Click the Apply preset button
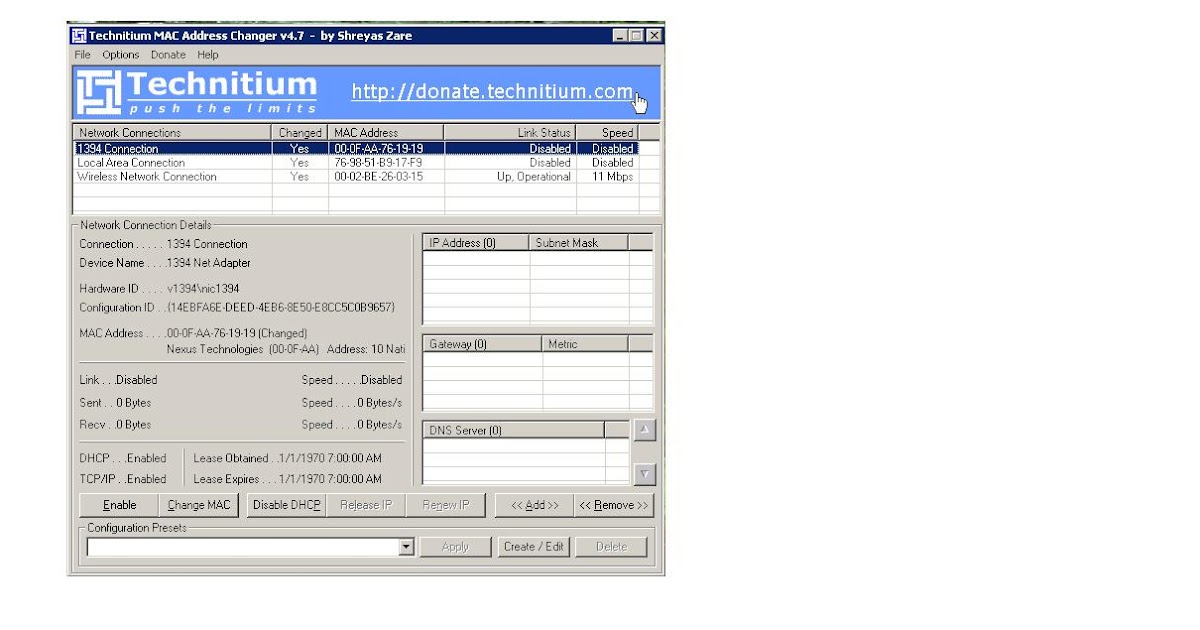Screen dimensions: 1200x630 [x=455, y=547]
